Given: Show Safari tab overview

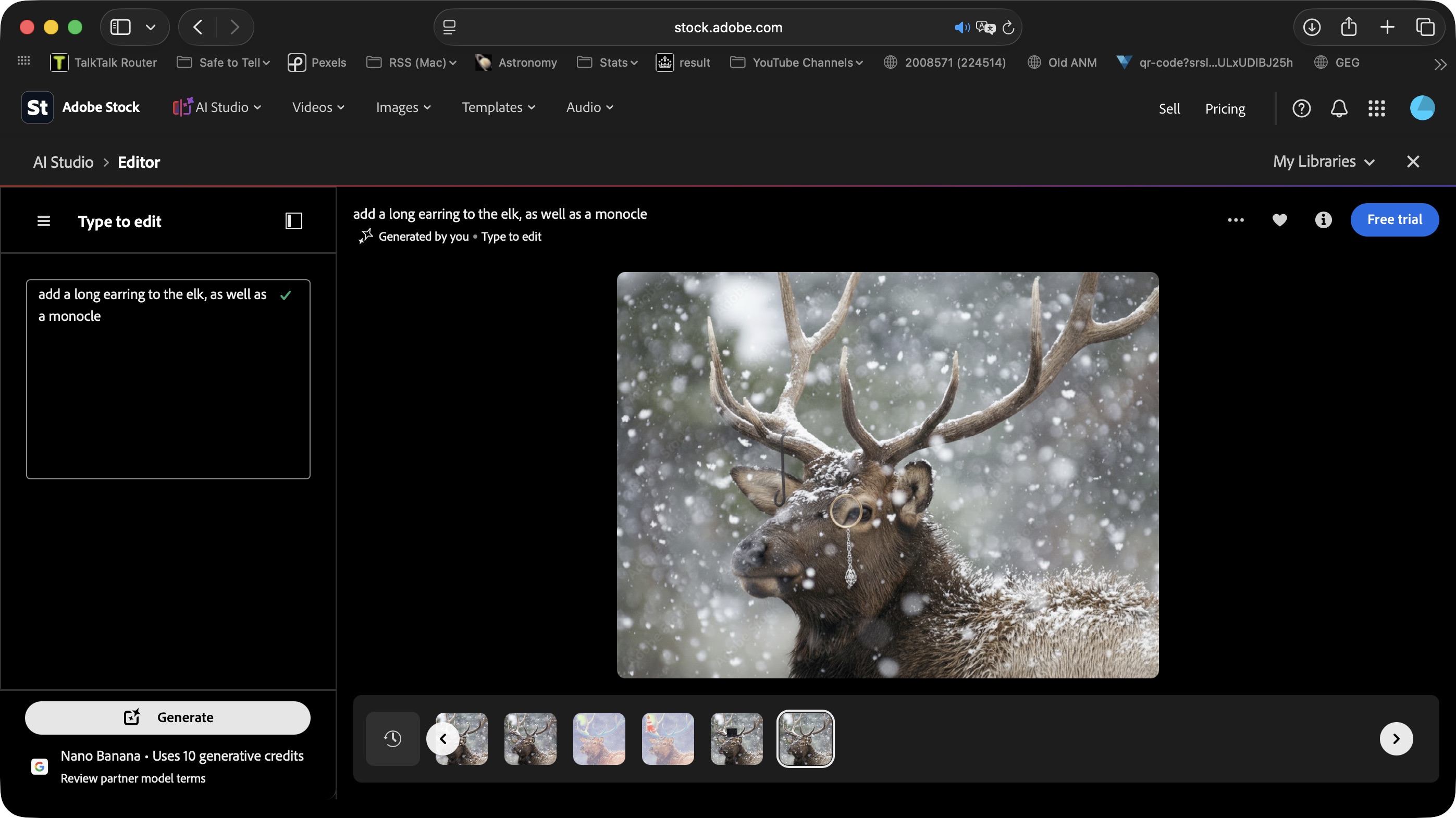Looking at the screenshot, I should point(1425,27).
